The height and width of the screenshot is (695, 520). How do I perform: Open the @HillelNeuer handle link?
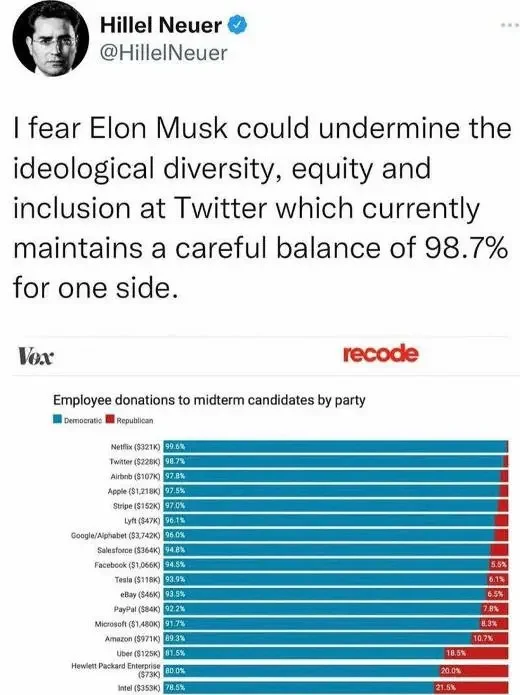164,53
